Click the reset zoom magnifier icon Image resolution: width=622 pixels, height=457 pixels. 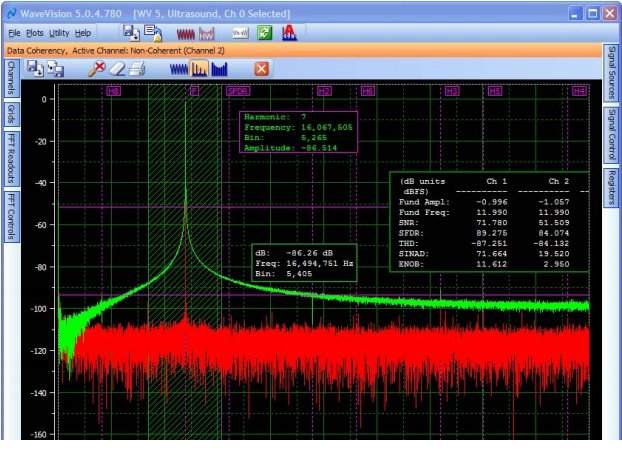[x=97, y=69]
